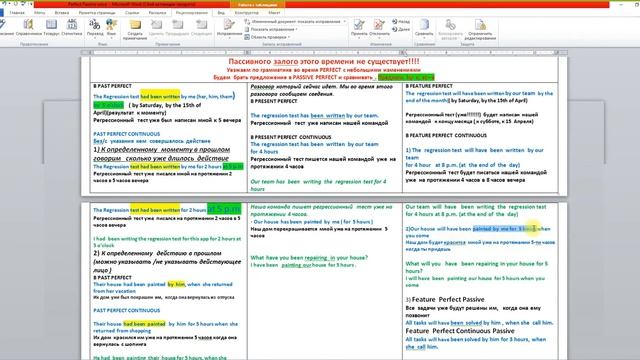Click 'В FEATURE PERFECT' heading in right column

(429, 86)
